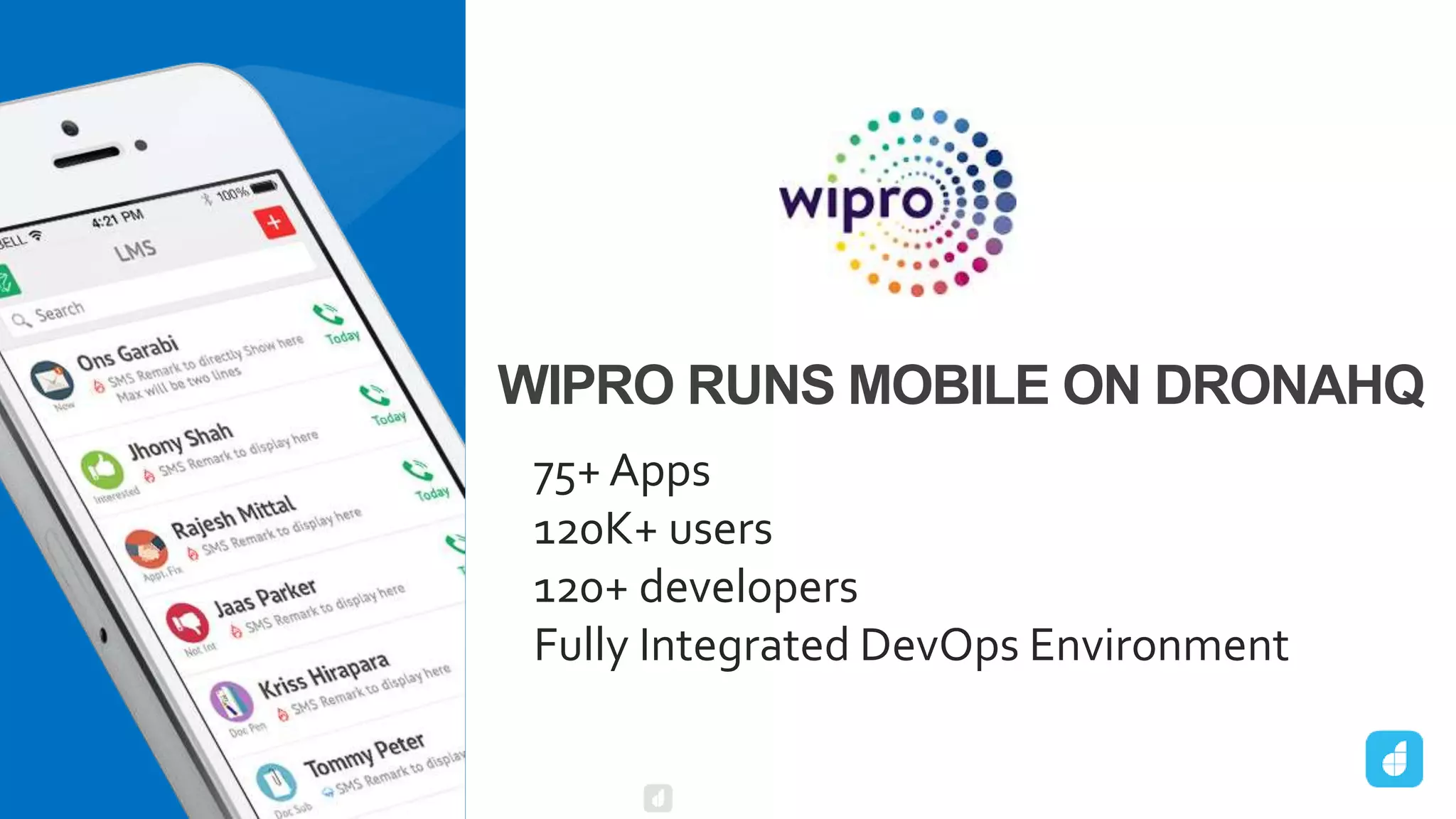Click the Today label under Ons Garabi call icon

(x=343, y=337)
